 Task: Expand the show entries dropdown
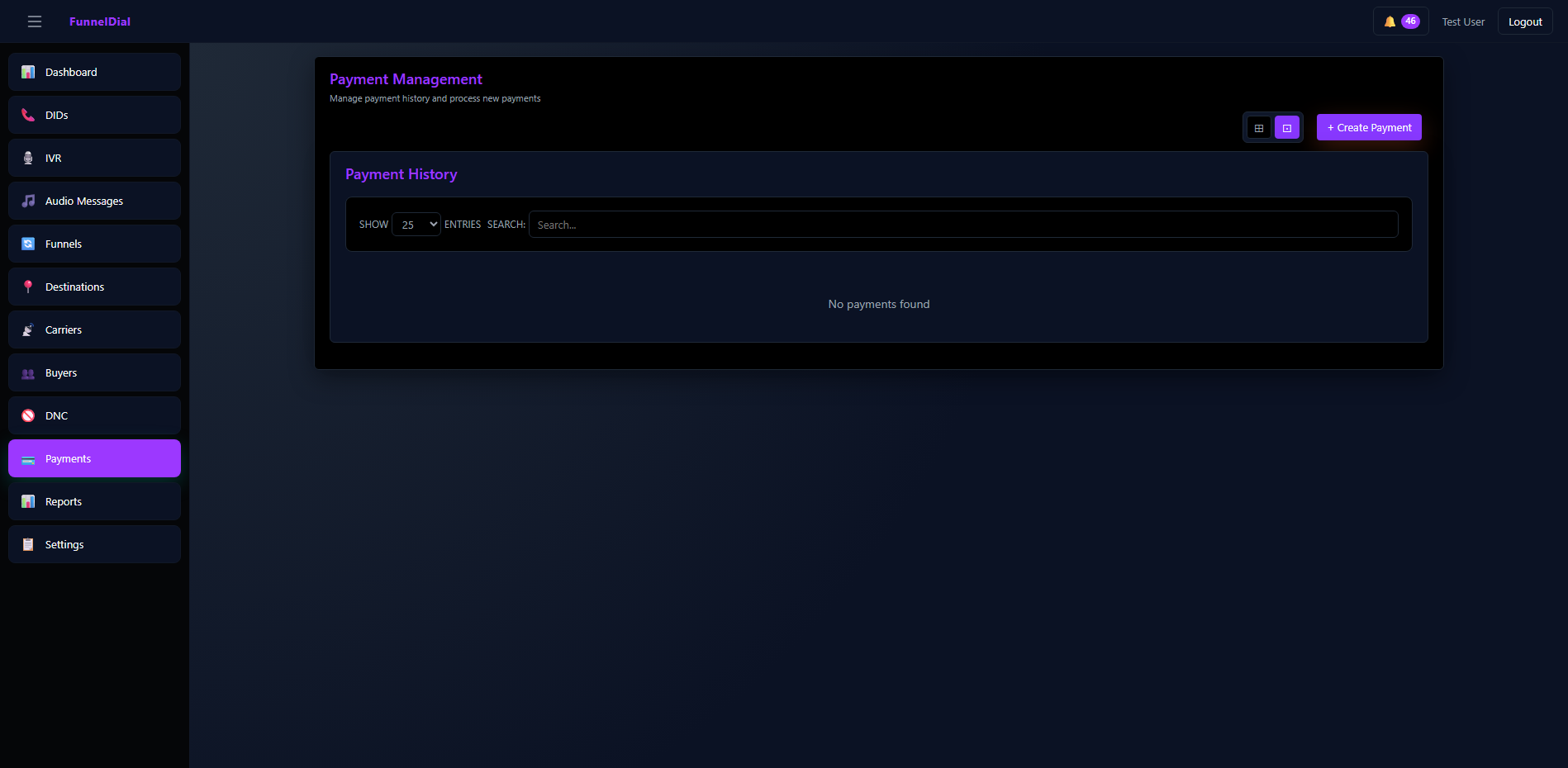416,225
